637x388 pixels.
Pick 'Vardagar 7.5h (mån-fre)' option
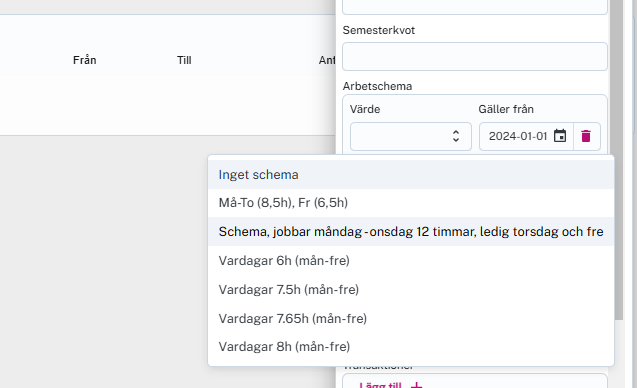click(411, 290)
